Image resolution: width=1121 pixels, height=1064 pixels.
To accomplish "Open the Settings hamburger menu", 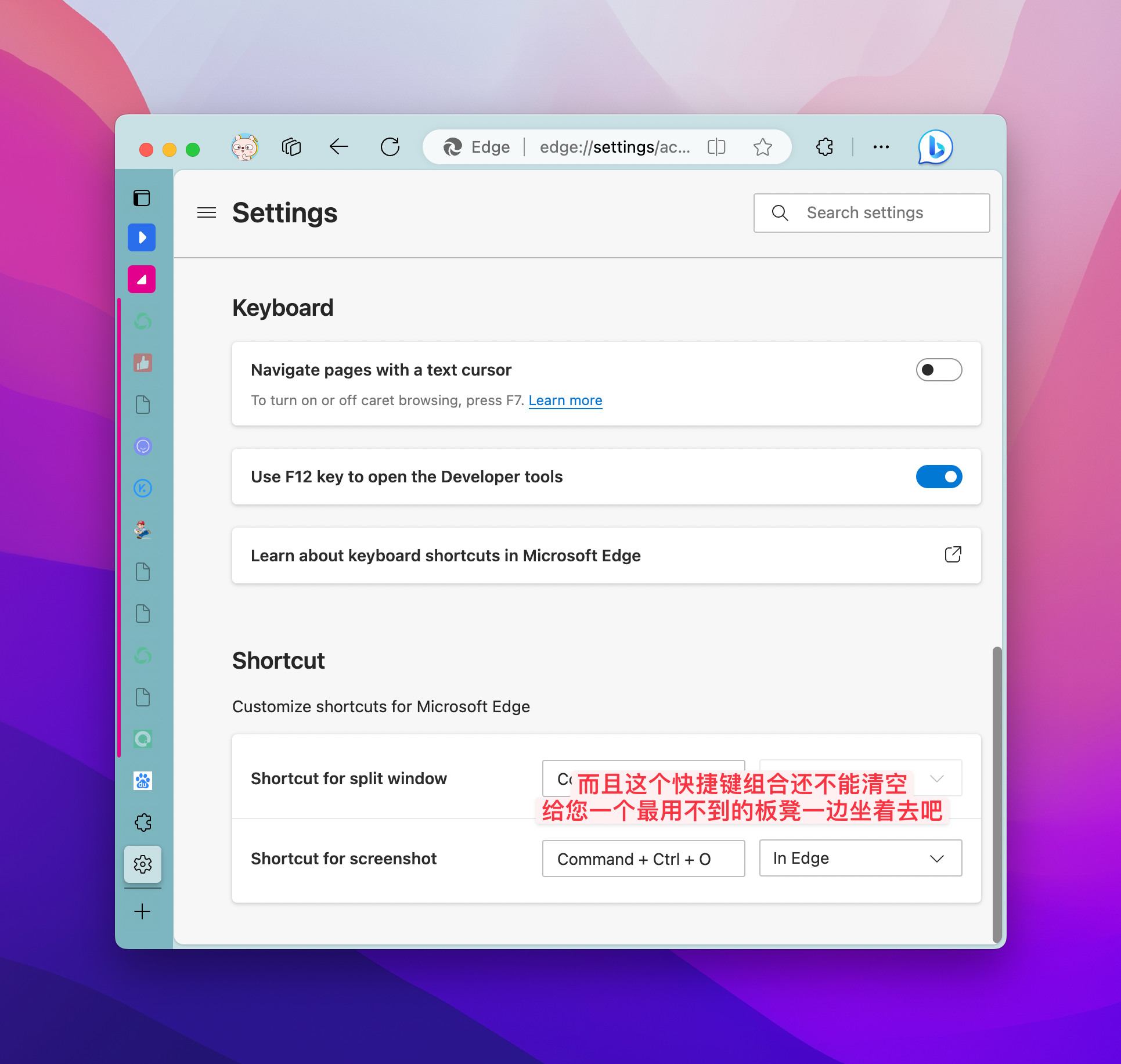I will tap(207, 213).
